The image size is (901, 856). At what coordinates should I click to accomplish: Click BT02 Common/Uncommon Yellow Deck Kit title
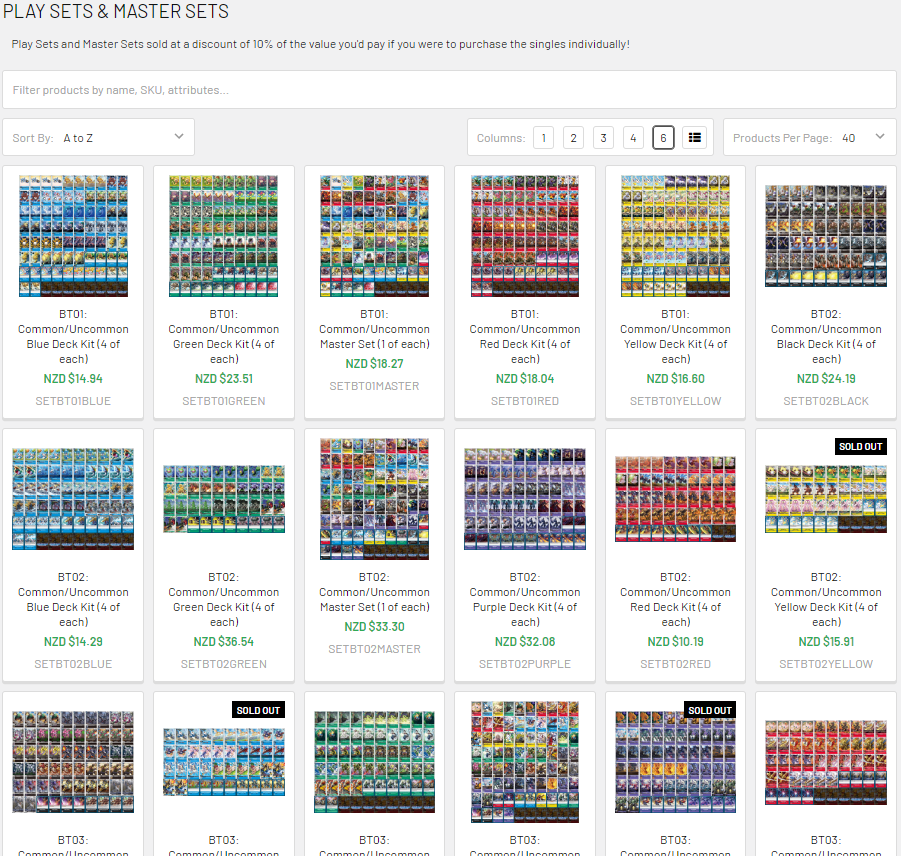point(826,600)
